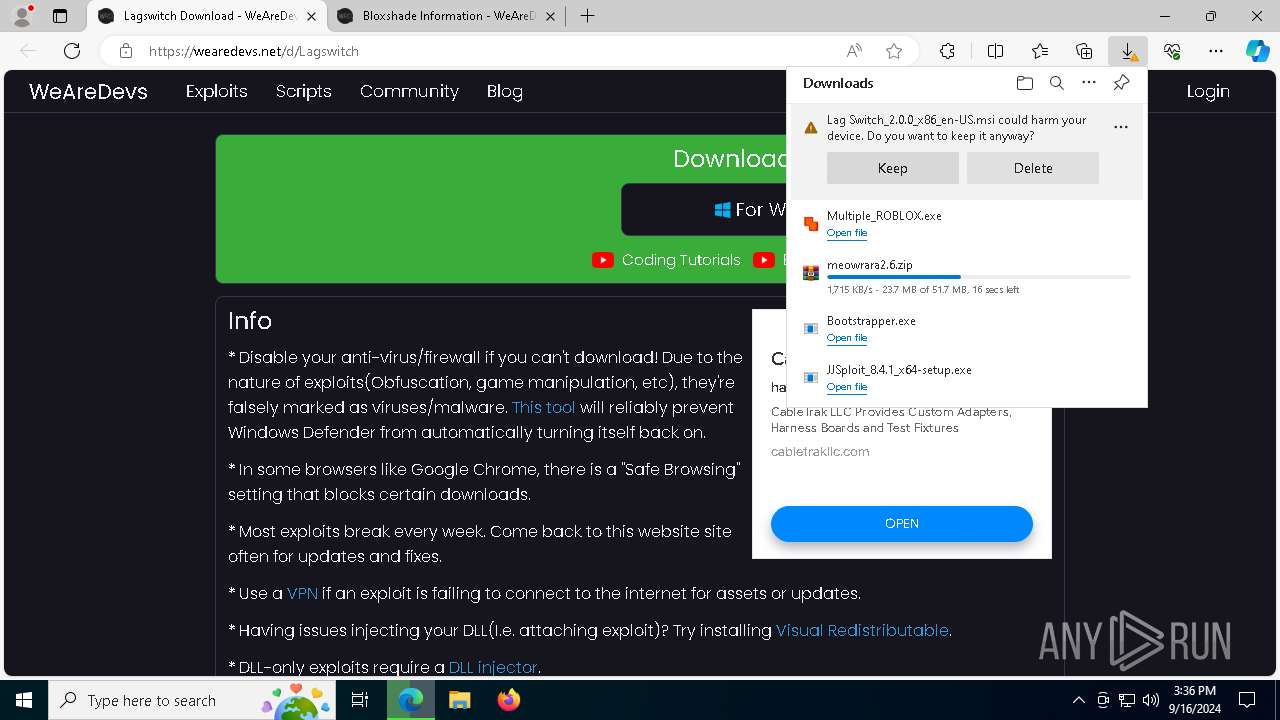Open the VPN link
Viewport: 1280px width, 720px height.
[x=302, y=593]
